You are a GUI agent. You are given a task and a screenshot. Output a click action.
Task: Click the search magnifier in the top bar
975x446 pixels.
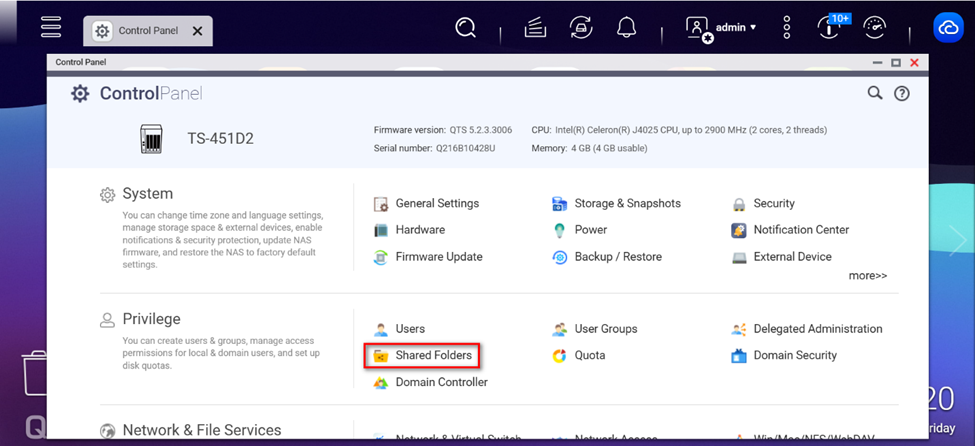(465, 28)
